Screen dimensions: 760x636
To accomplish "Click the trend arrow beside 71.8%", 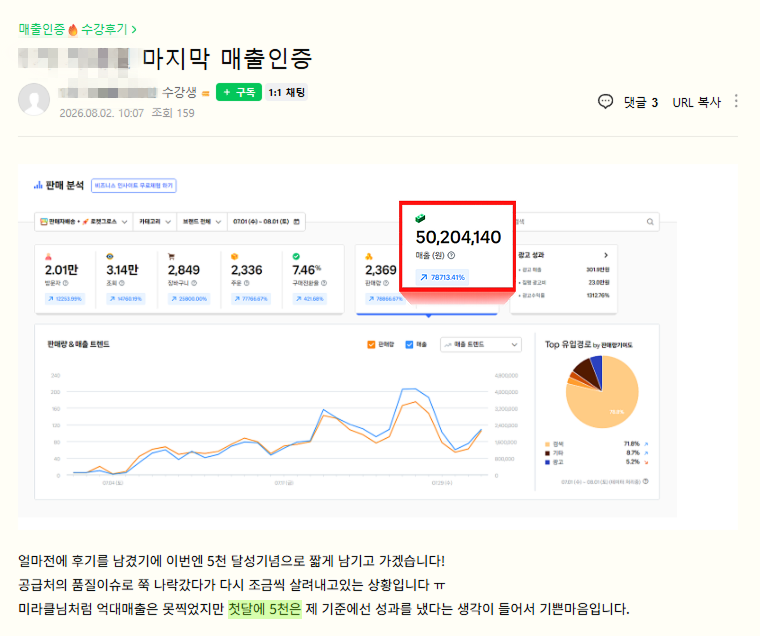I will 646,444.
